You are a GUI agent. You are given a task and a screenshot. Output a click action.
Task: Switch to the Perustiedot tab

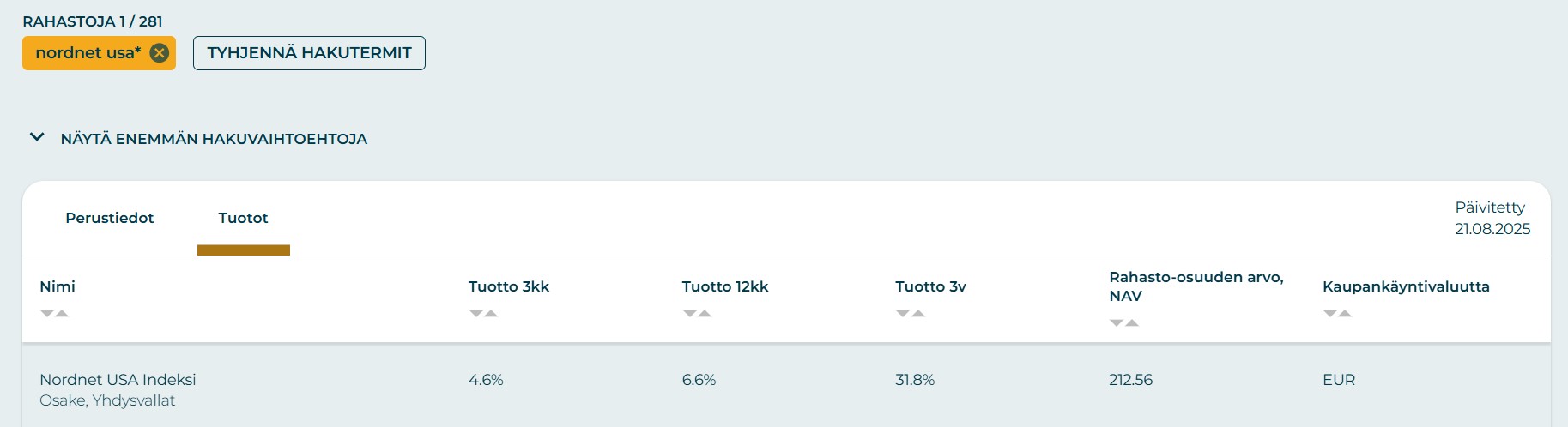[x=109, y=218]
